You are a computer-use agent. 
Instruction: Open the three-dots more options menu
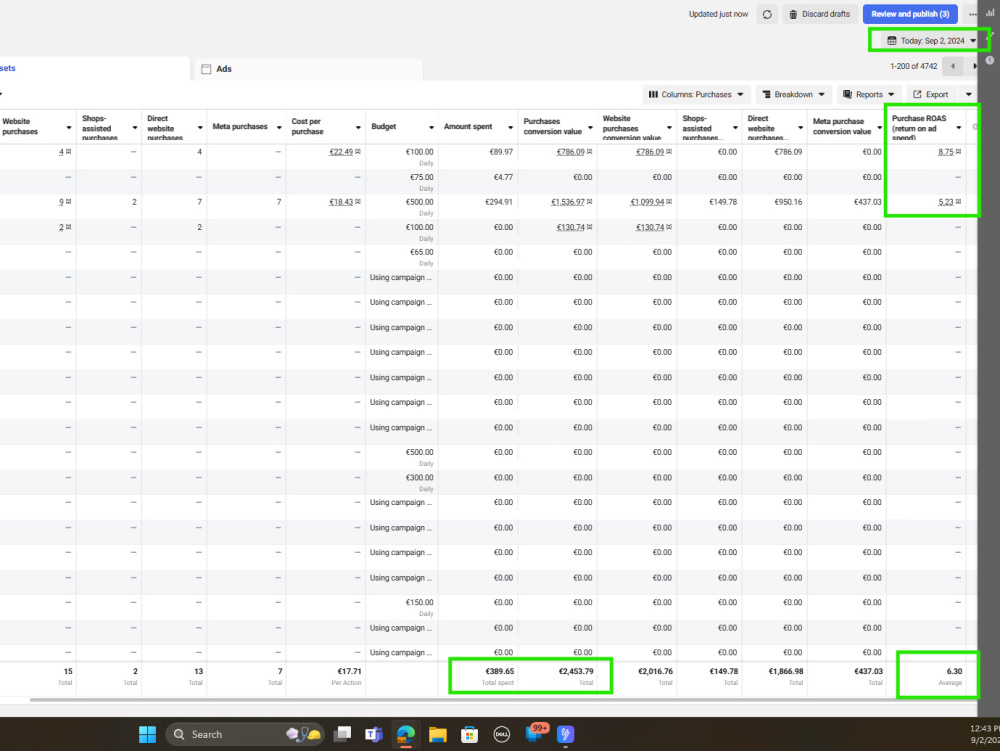[x=972, y=14]
